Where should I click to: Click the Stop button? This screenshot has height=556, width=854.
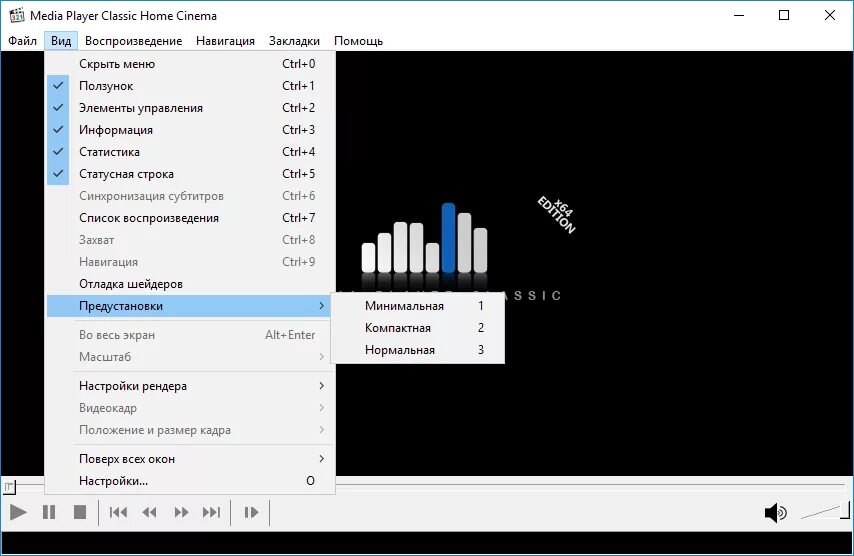point(80,512)
